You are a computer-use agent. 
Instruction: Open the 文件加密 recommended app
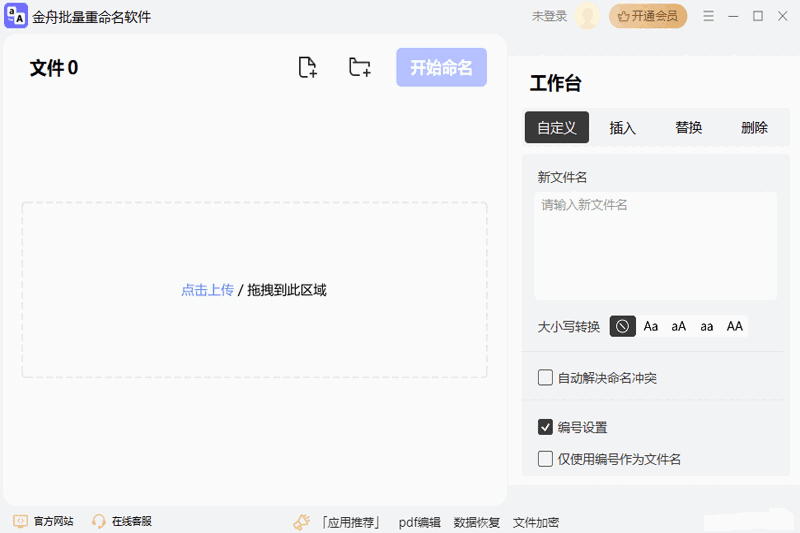tap(536, 522)
